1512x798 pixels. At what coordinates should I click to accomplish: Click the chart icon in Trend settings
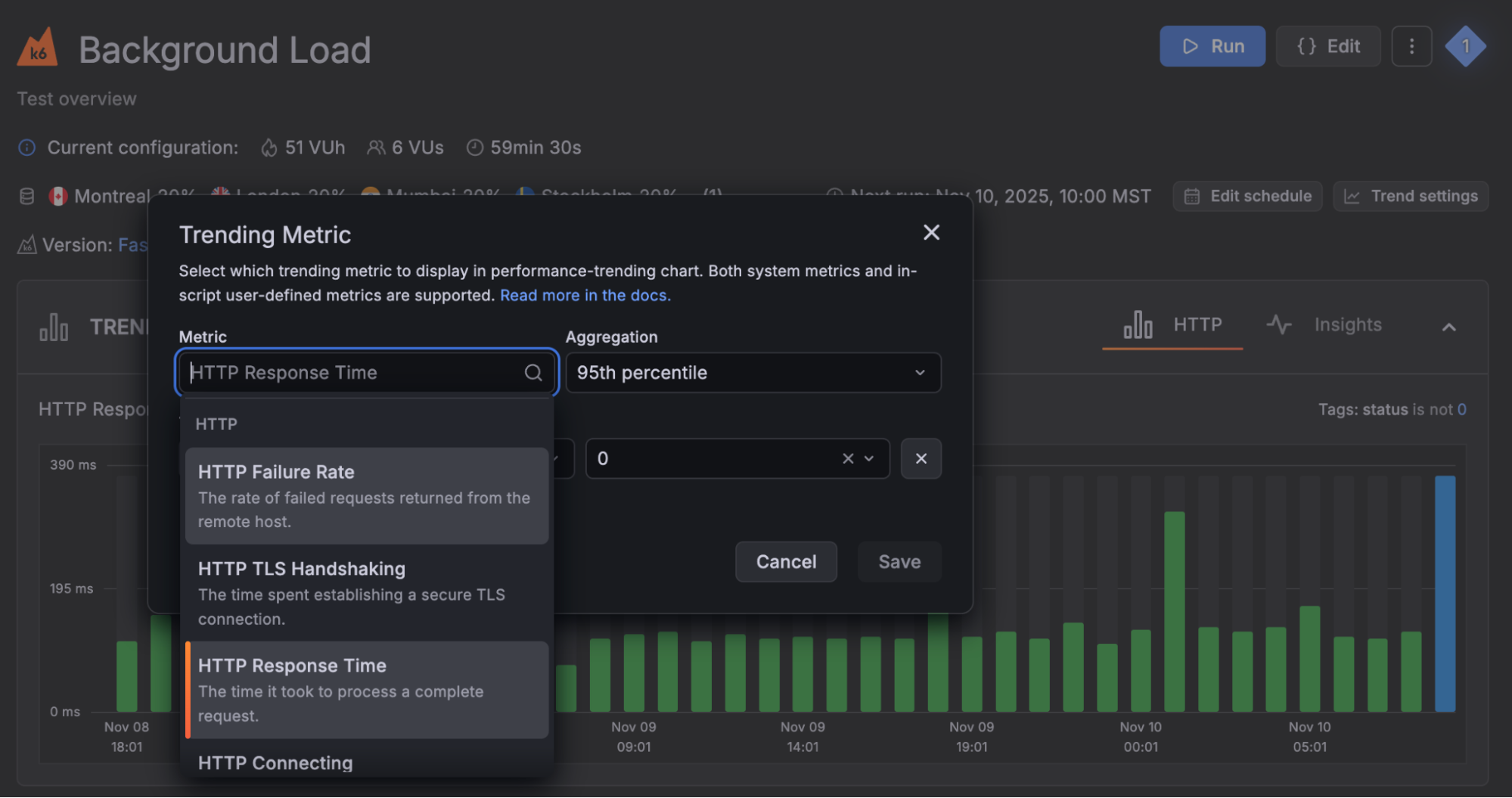1352,196
